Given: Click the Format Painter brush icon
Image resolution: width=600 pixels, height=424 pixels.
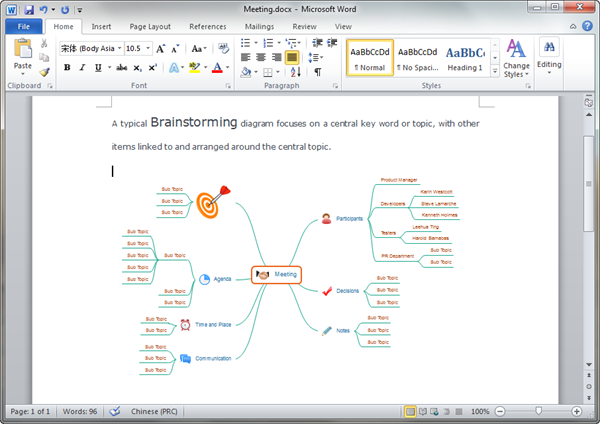Looking at the screenshot, I should point(45,72).
